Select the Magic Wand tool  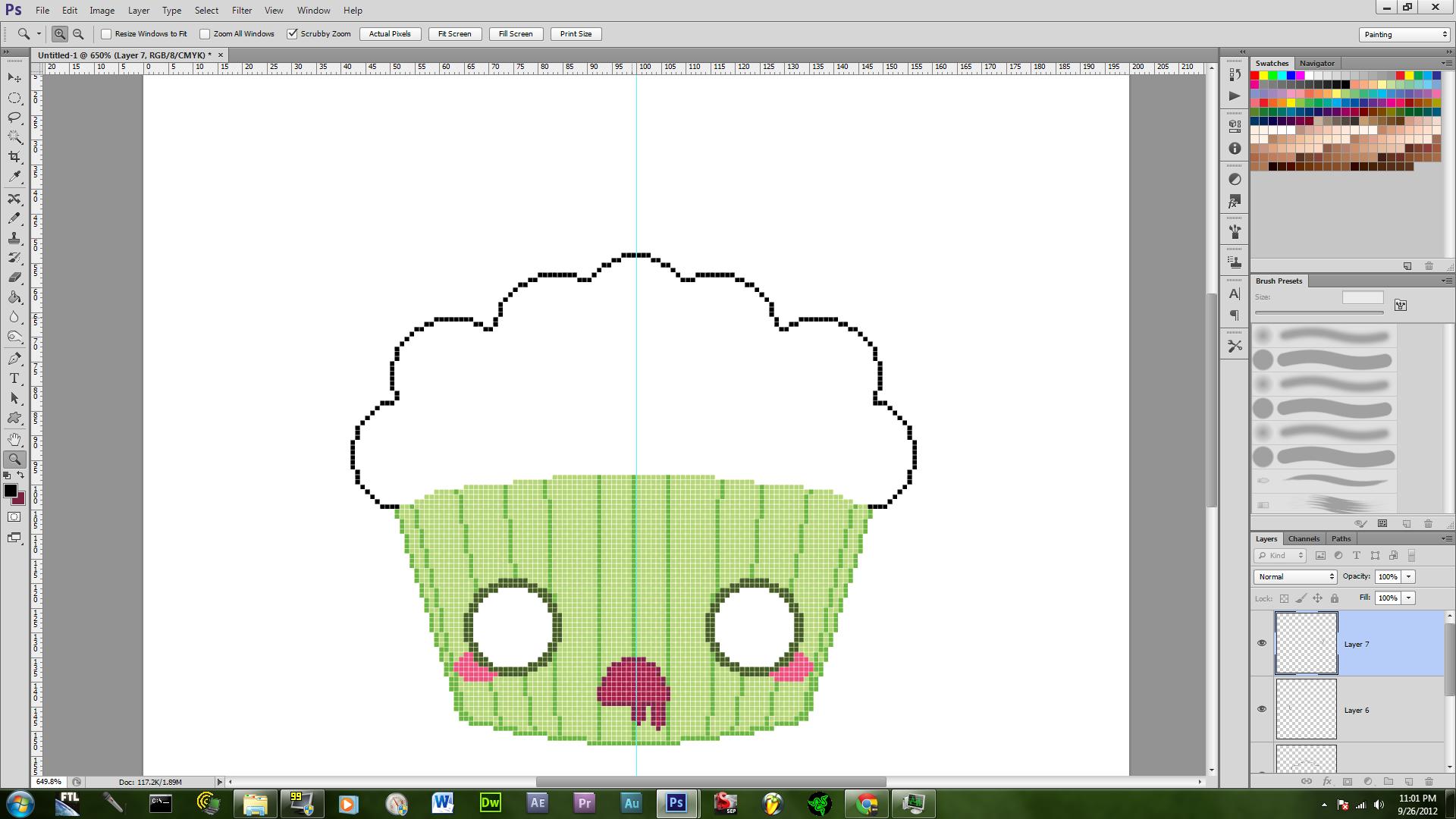pyautogui.click(x=14, y=137)
